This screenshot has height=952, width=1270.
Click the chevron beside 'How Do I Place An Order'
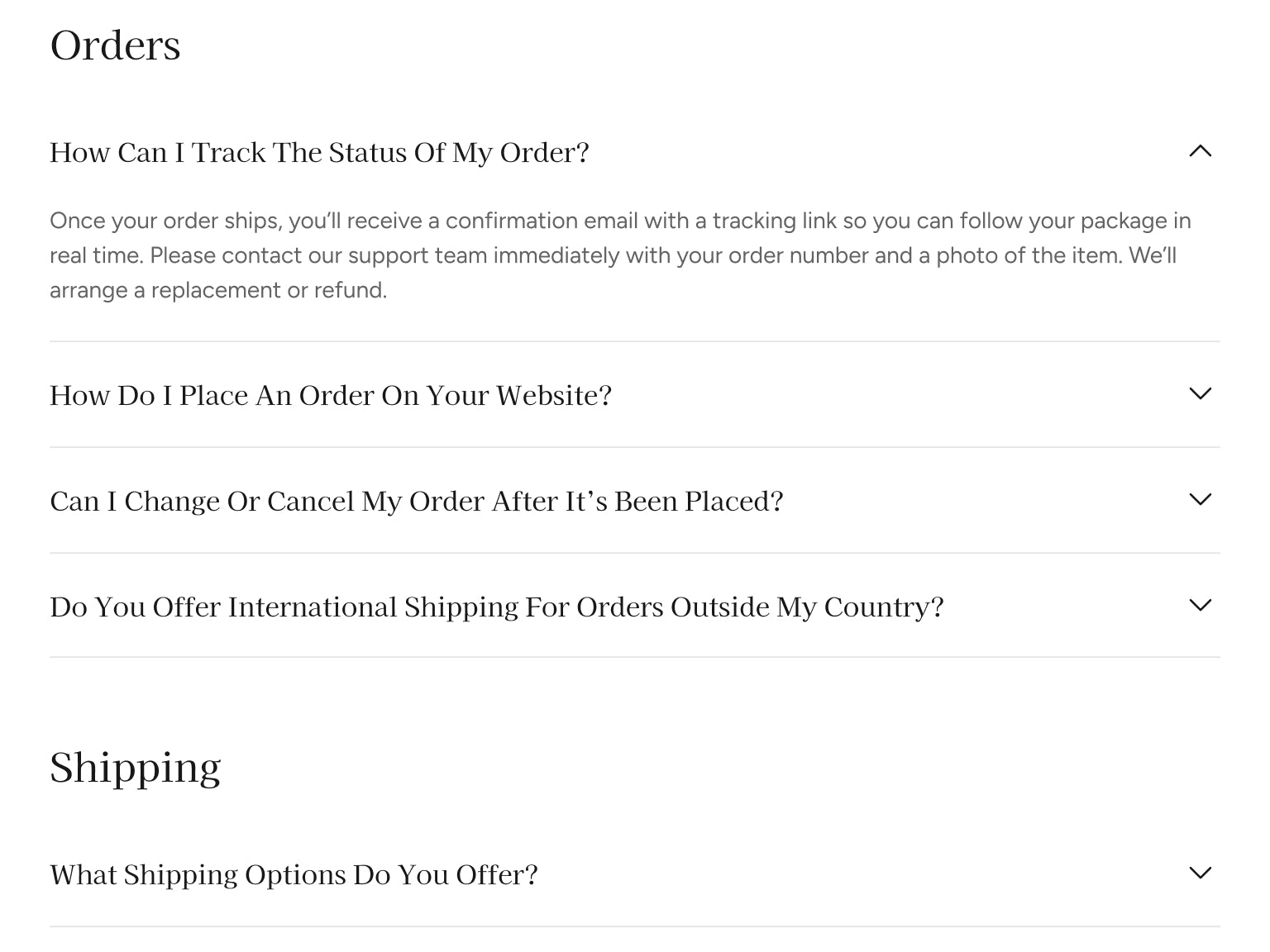pyautogui.click(x=1200, y=394)
